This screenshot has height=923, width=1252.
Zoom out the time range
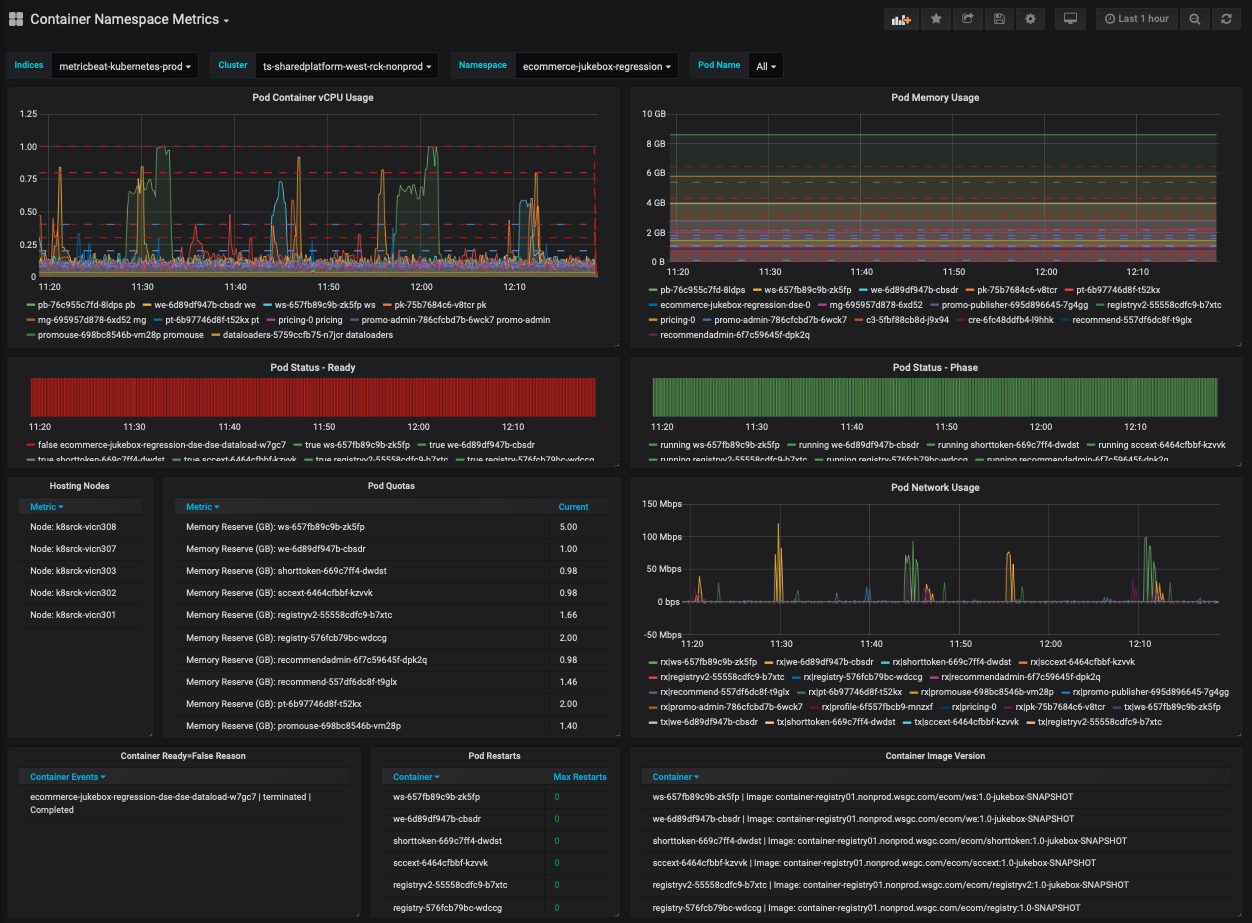click(x=1194, y=19)
